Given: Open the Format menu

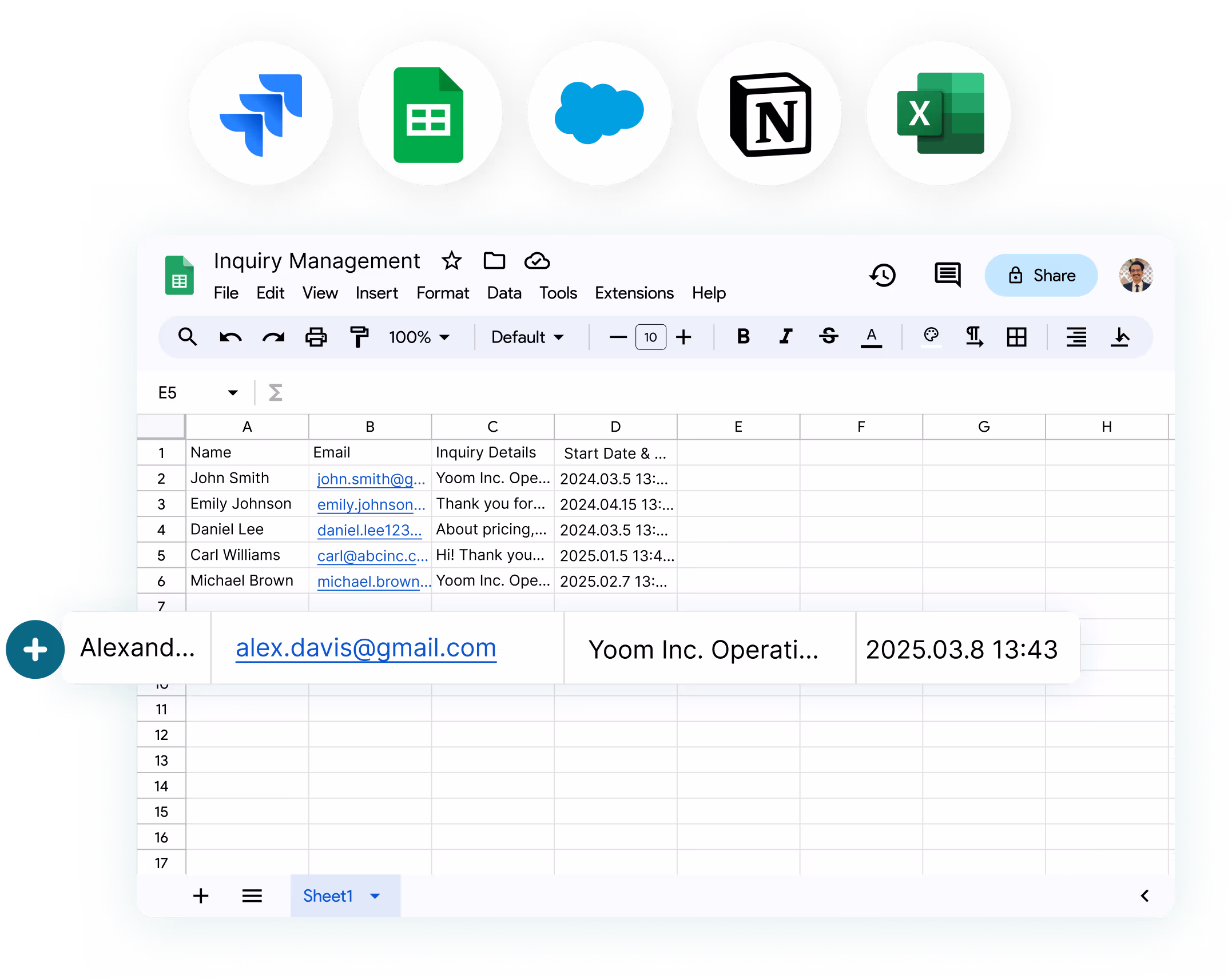Looking at the screenshot, I should pyautogui.click(x=442, y=293).
